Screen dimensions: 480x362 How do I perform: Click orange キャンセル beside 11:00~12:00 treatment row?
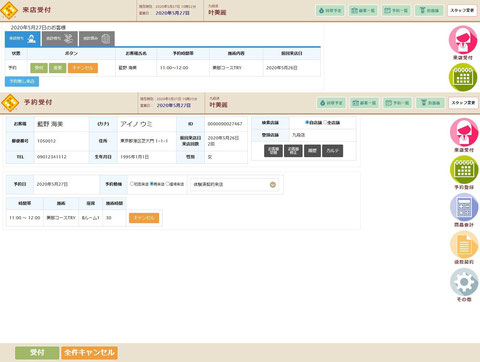[144, 218]
